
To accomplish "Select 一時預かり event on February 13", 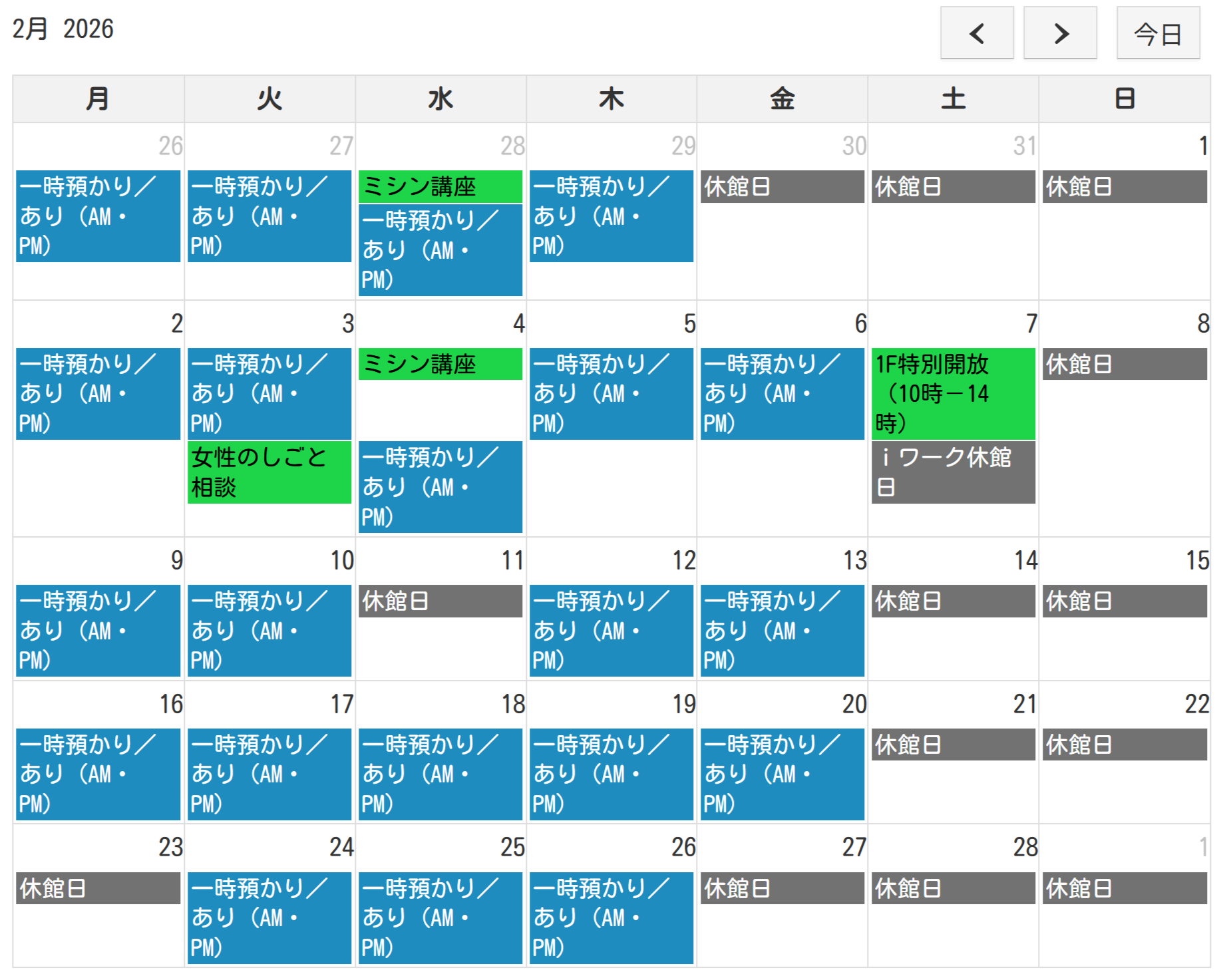I will tap(782, 630).
